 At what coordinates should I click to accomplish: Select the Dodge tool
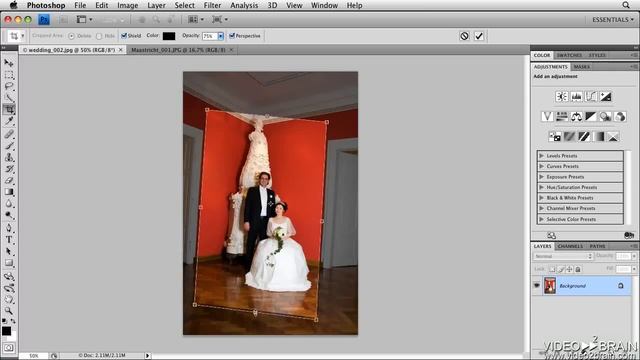tap(9, 215)
